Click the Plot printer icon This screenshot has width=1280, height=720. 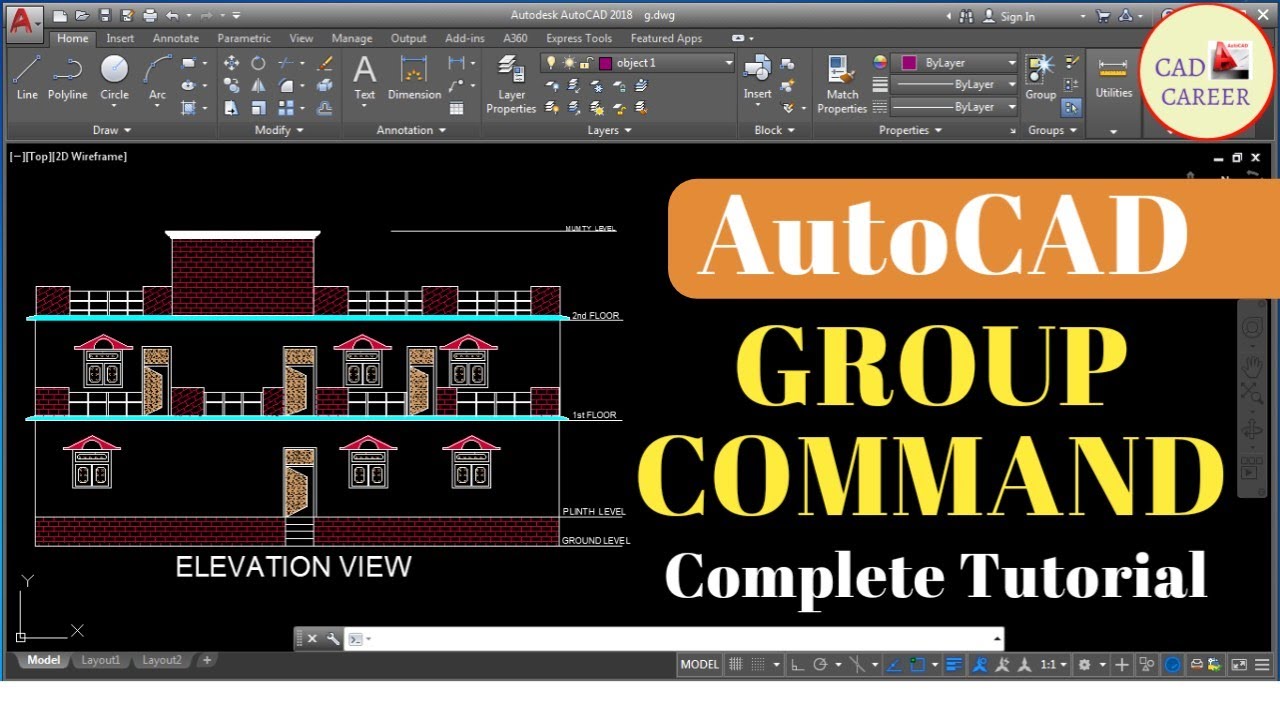pos(150,16)
